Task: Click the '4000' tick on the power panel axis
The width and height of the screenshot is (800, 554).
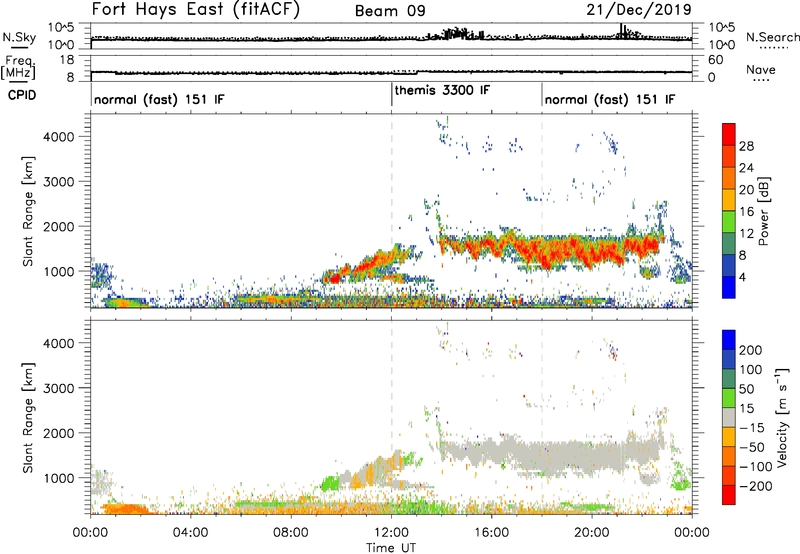Action: 58,137
